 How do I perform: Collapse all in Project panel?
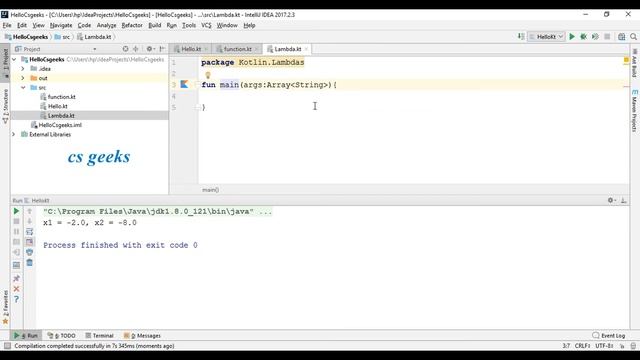pos(136,49)
